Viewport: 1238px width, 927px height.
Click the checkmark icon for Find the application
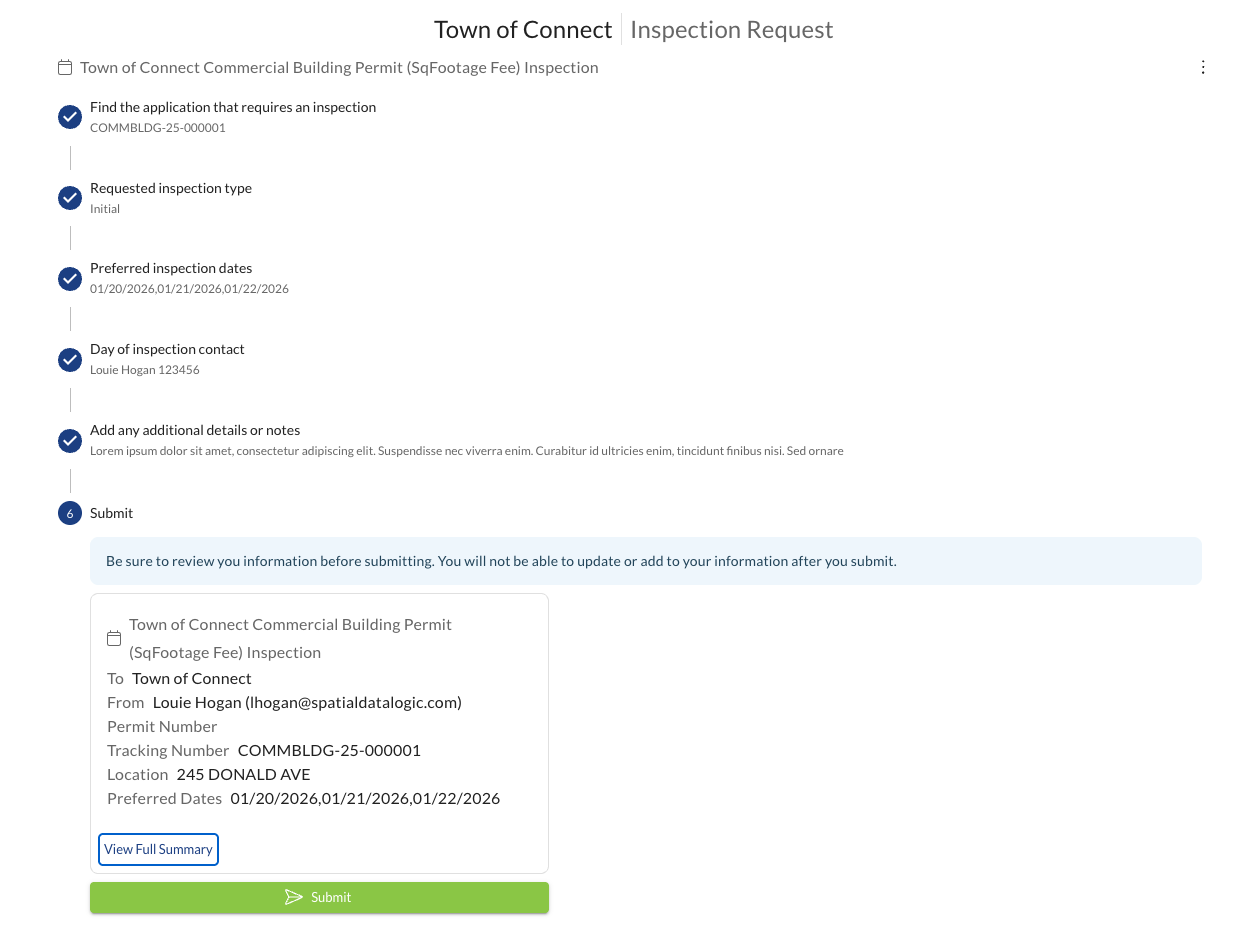70,117
